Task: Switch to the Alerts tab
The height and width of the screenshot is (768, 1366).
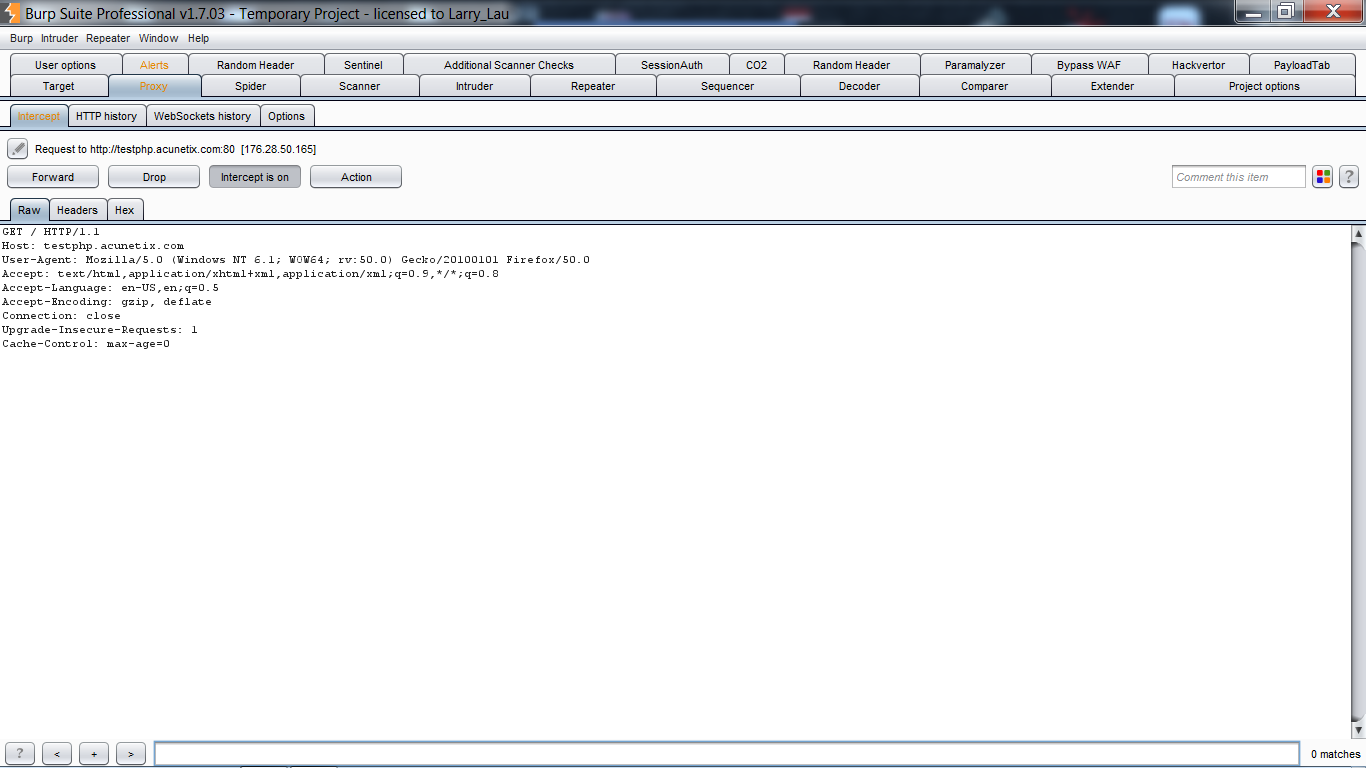Action: (154, 65)
